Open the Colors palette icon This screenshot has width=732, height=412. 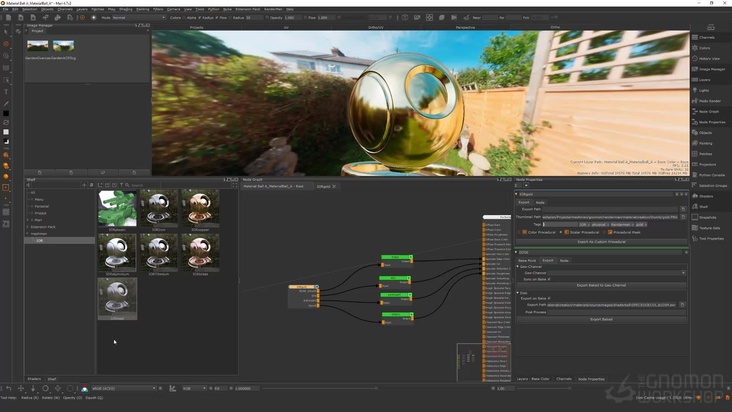695,48
